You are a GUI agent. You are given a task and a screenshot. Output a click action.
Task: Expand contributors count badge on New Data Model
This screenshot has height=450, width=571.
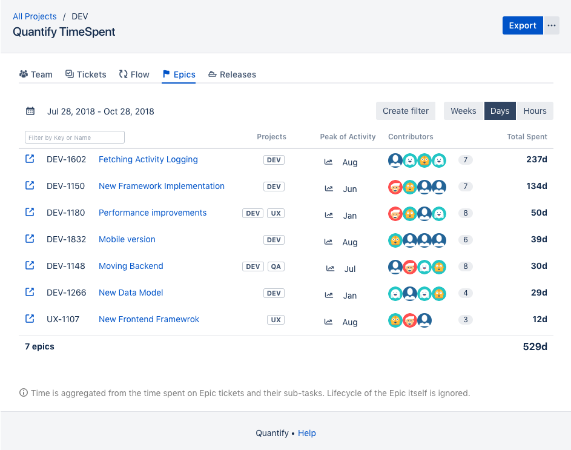click(x=465, y=293)
